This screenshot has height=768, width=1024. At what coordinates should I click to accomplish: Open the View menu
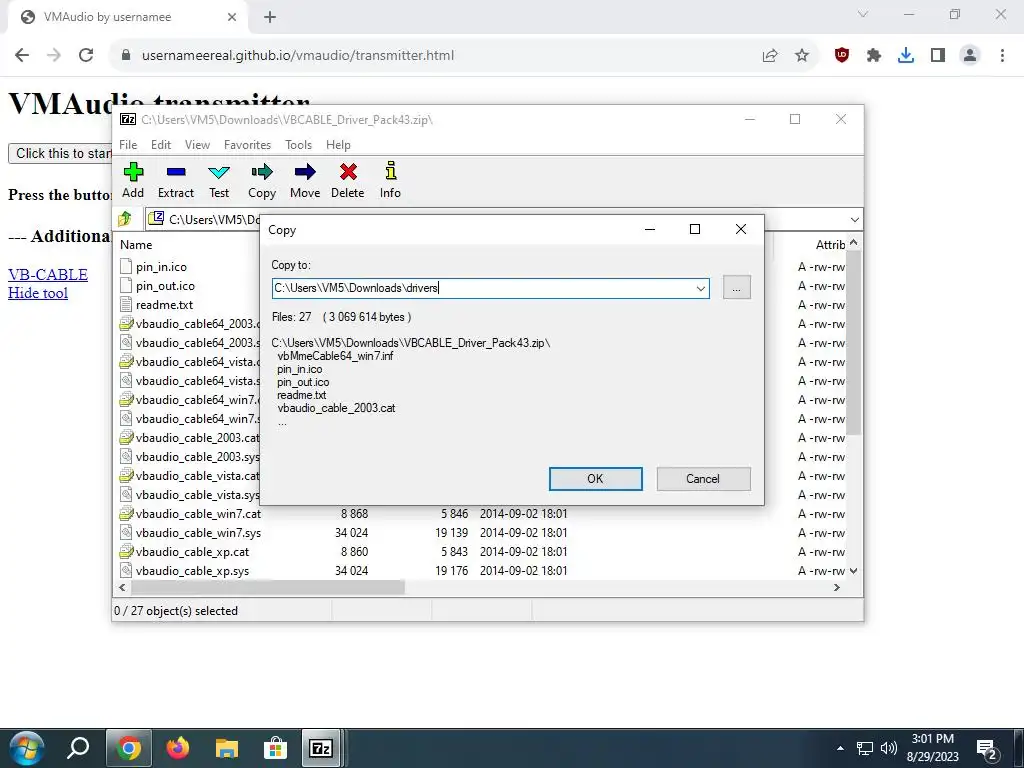pos(197,145)
